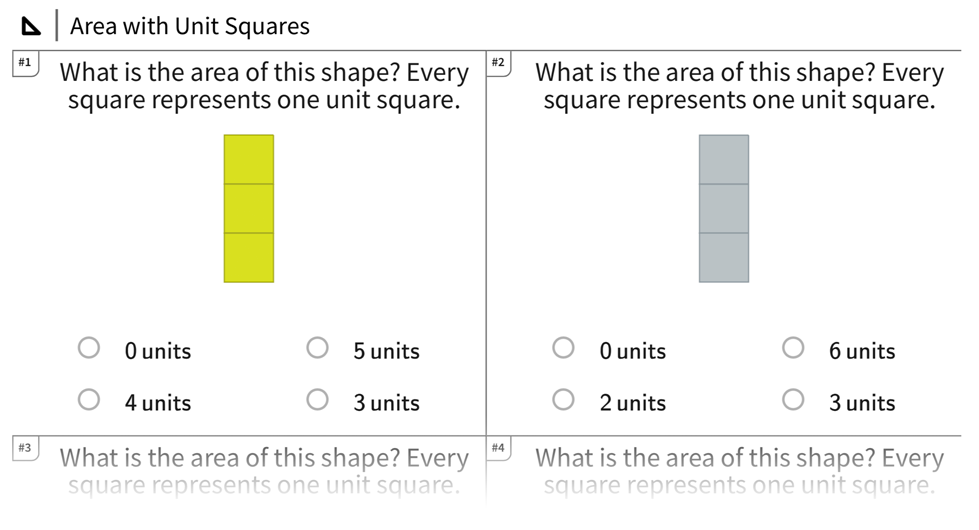Screen dimensions: 979x530
Task: Select "3 units" for the yellow shape question
Action: click(317, 400)
